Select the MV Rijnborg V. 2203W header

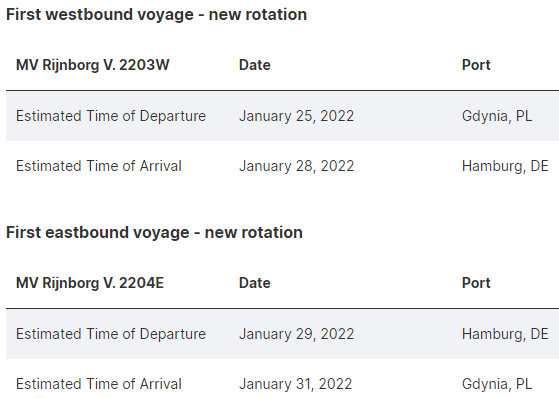point(93,65)
